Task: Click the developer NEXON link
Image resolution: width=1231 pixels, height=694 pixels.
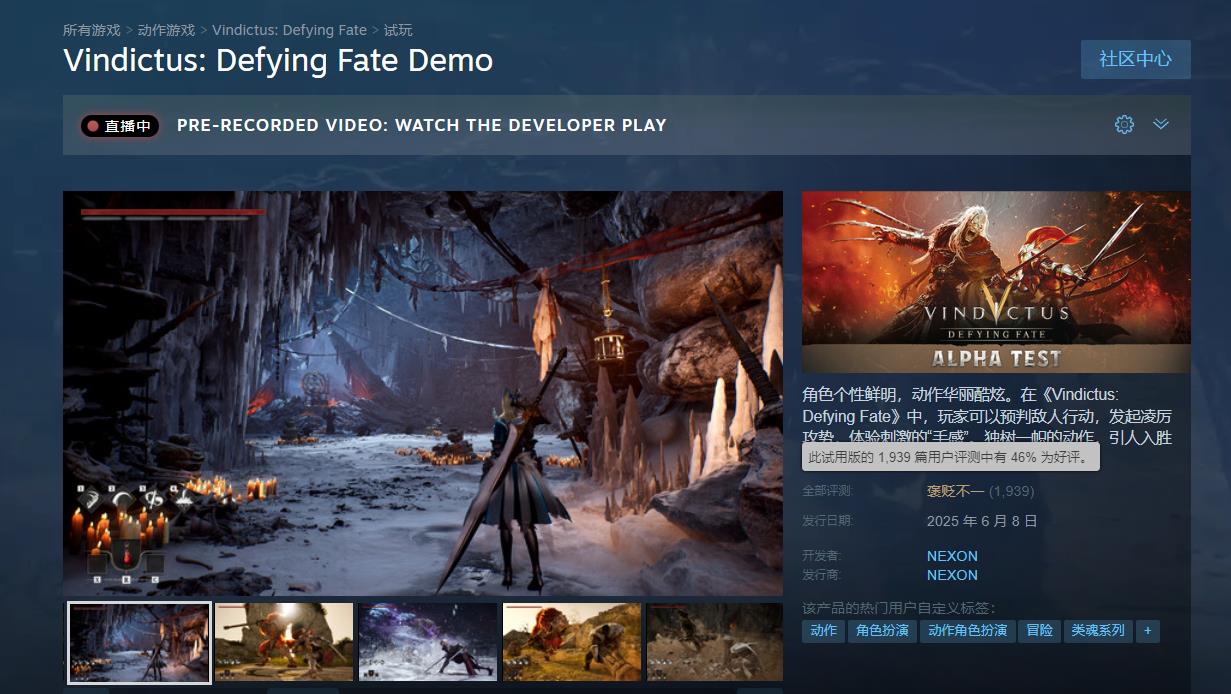Action: (952, 556)
